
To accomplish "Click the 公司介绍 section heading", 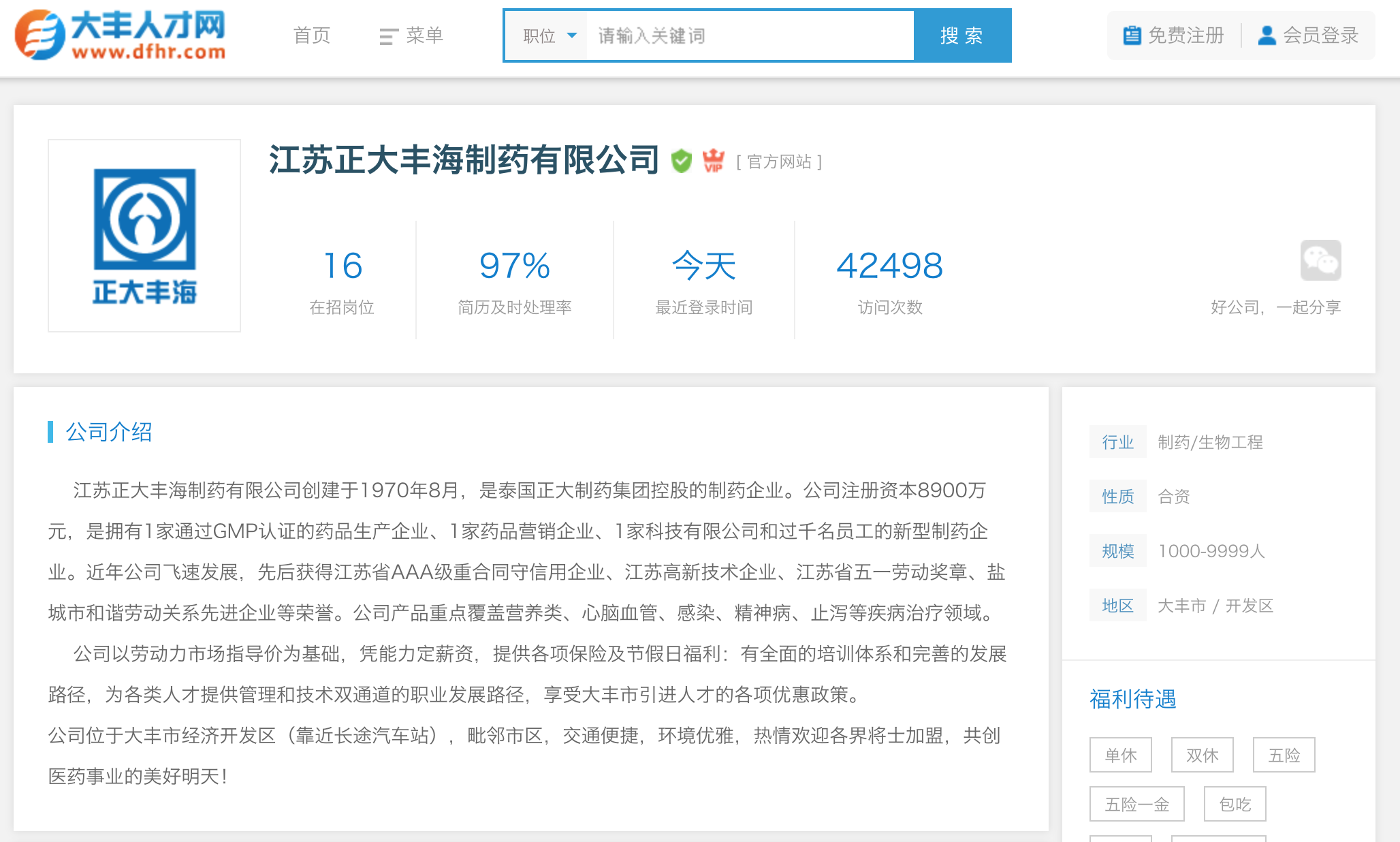I will point(109,432).
